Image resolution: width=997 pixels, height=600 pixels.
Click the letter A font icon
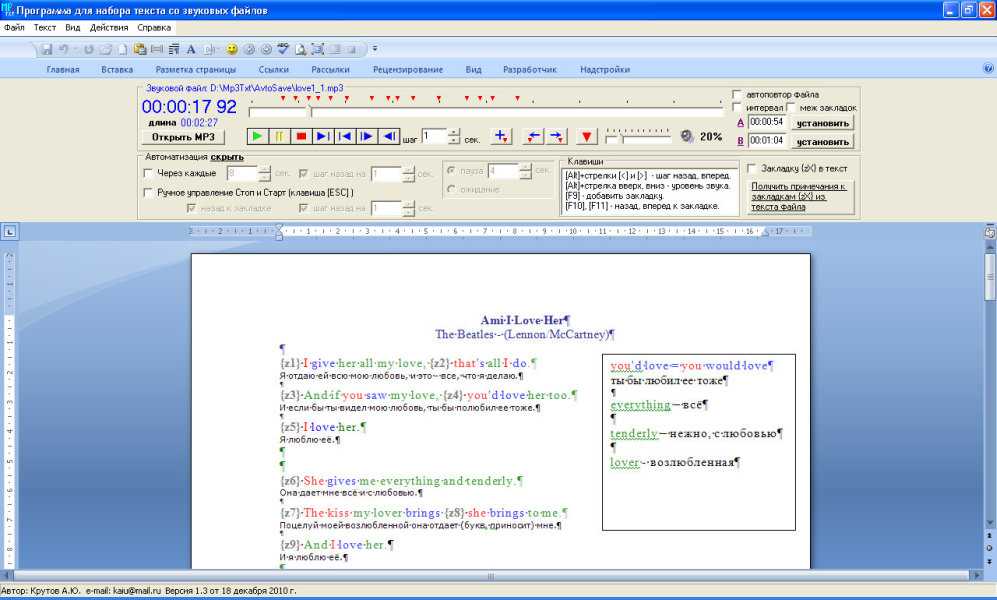[x=191, y=49]
